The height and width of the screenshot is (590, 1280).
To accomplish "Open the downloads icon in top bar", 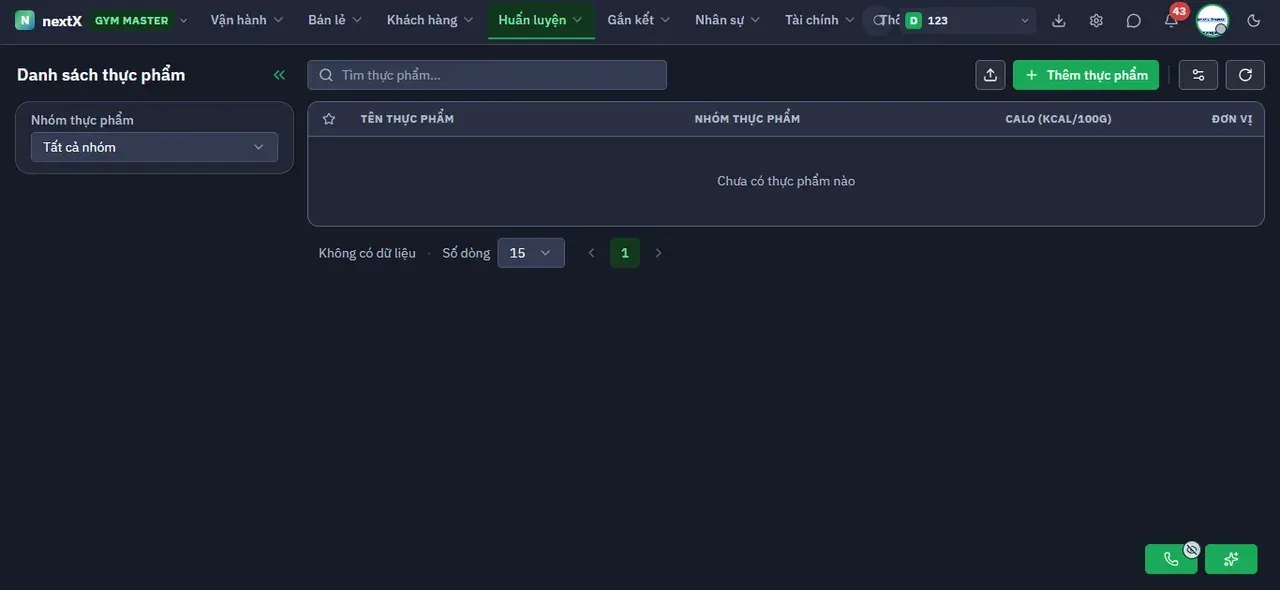I will [1059, 20].
